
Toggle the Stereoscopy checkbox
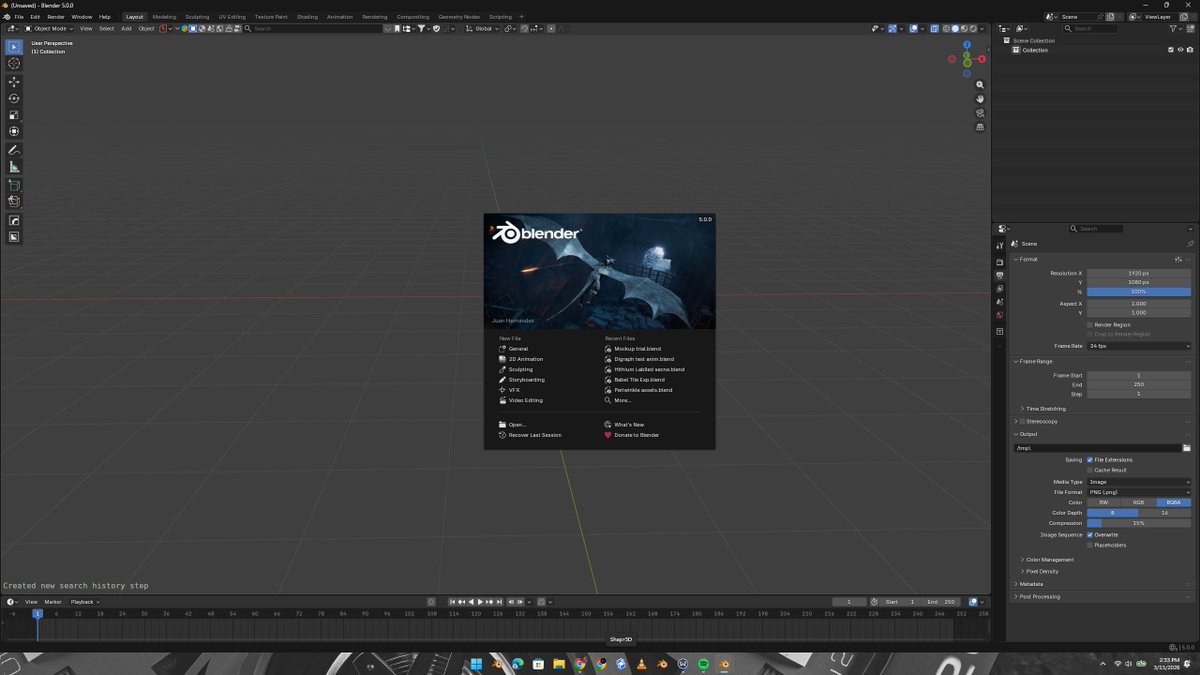pyautogui.click(x=1023, y=421)
